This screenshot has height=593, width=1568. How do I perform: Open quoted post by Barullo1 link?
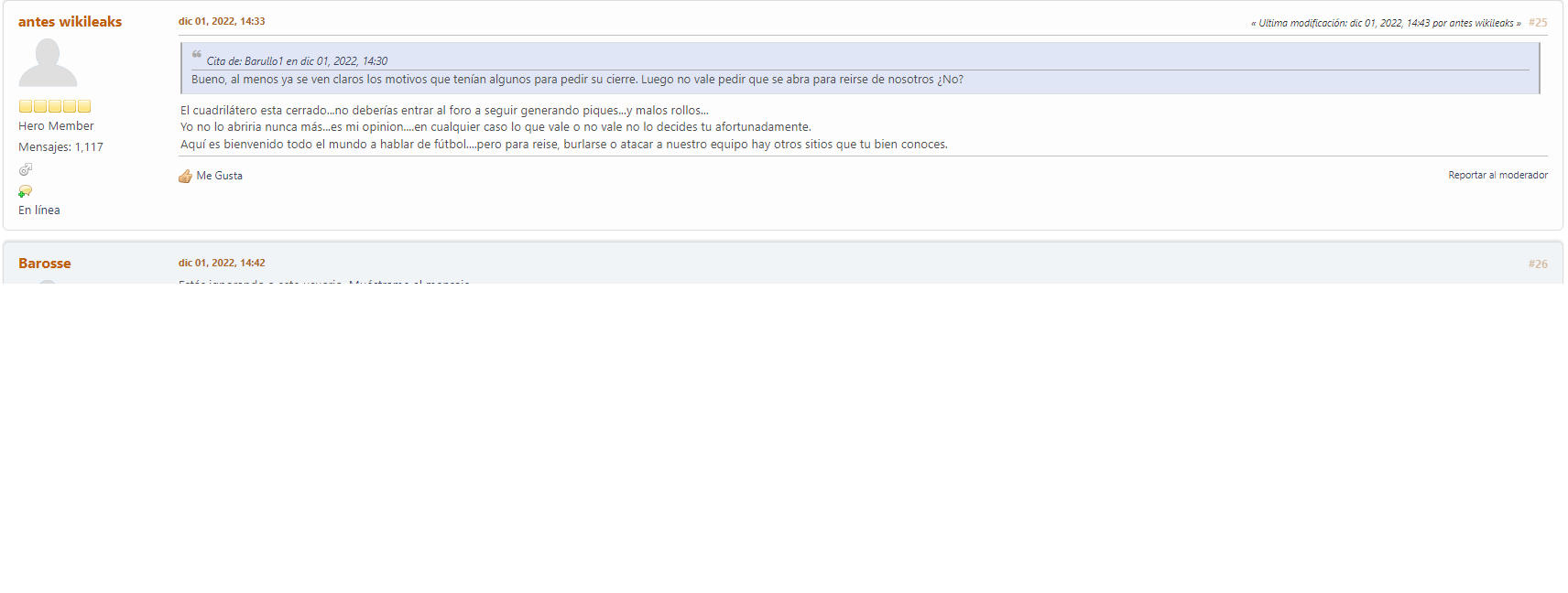pos(297,61)
